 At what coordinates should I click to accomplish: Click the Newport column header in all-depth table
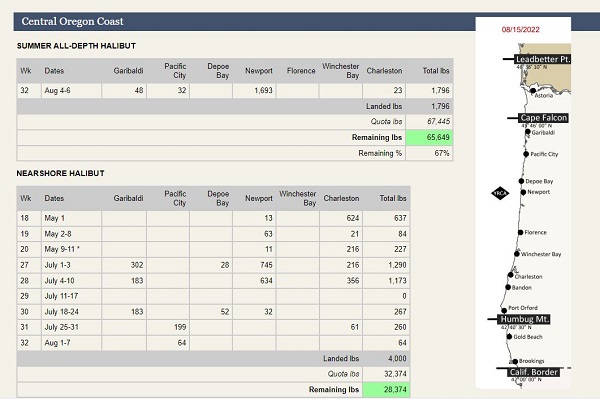[259, 71]
